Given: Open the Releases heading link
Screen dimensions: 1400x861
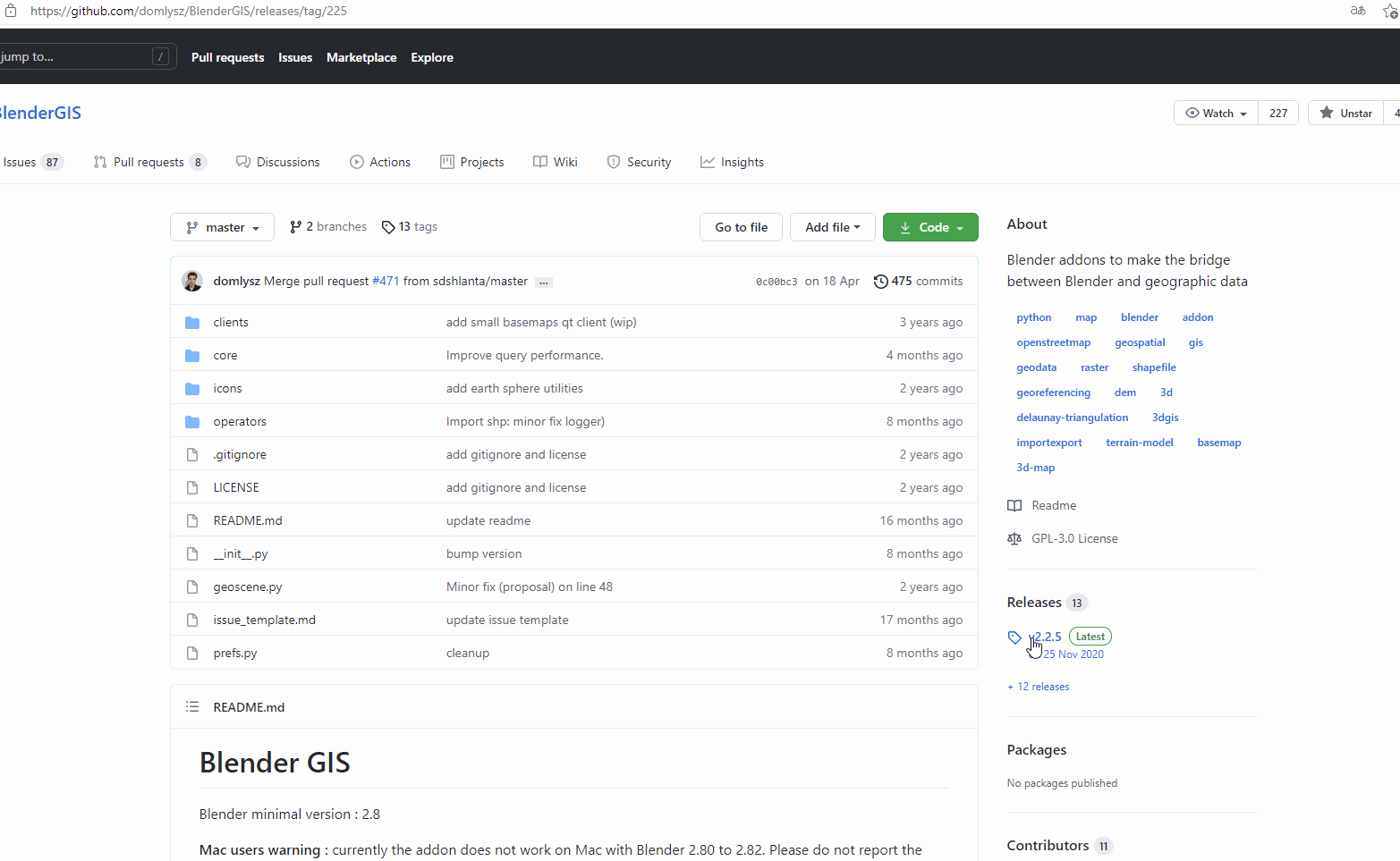Looking at the screenshot, I should click(x=1048, y=603).
